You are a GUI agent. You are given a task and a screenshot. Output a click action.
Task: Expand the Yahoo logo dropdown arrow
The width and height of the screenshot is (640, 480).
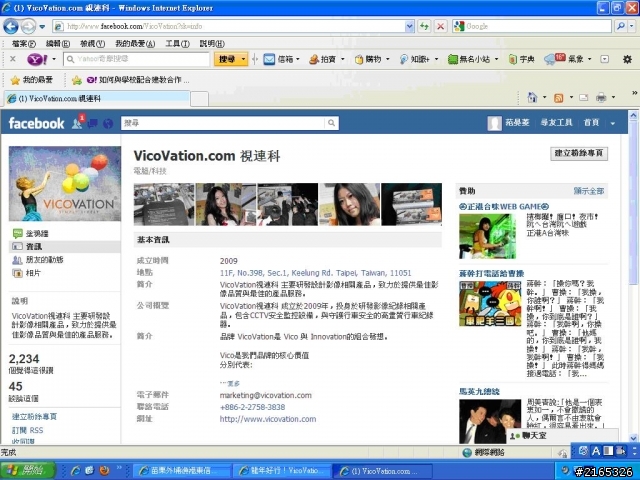[54, 60]
